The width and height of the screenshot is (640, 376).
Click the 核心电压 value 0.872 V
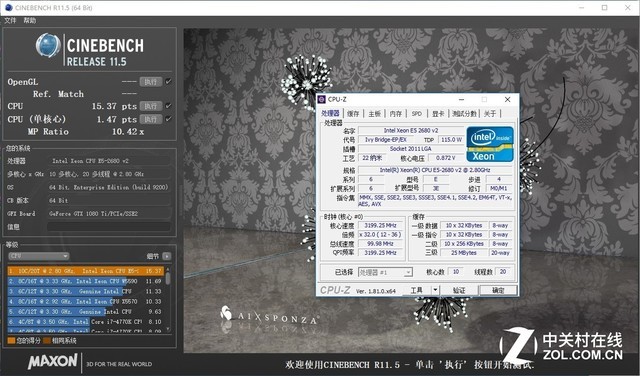click(445, 158)
